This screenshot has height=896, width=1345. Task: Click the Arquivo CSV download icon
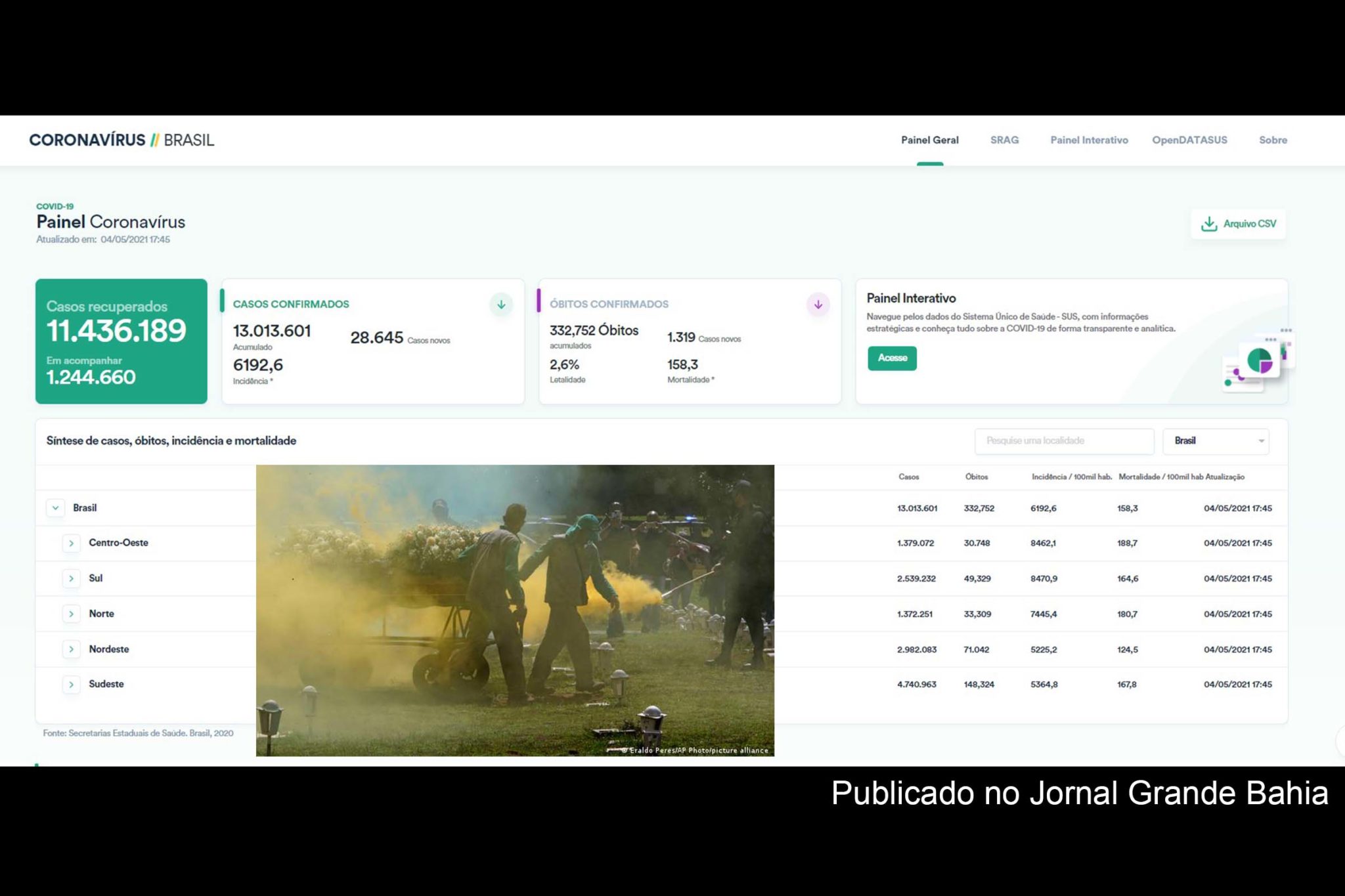coord(1208,223)
